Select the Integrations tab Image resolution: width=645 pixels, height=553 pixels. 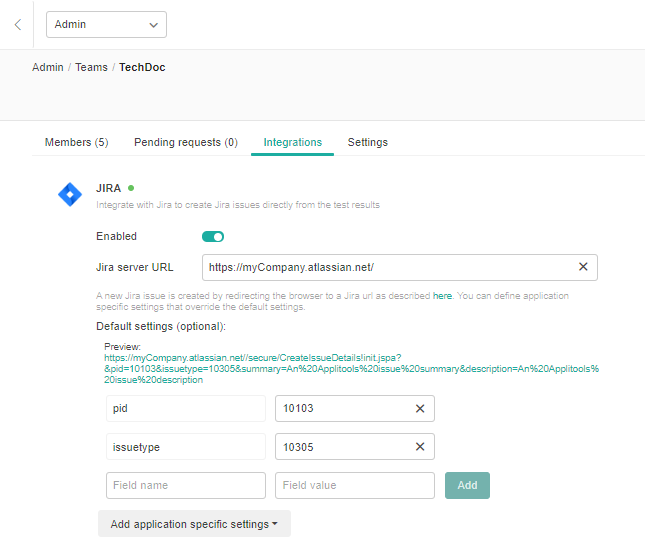click(292, 142)
